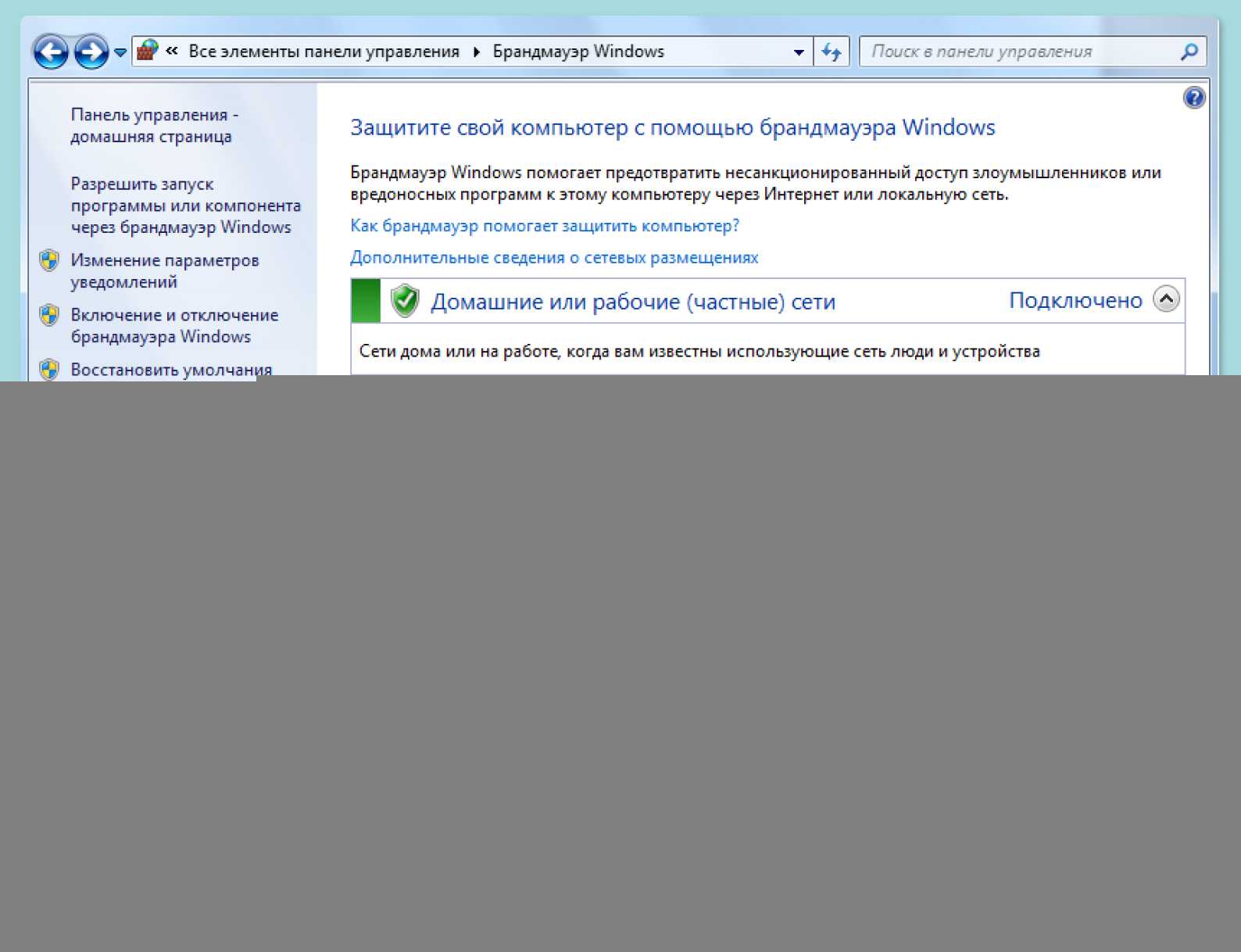Open 'Изменение параметров уведомлений' link

[165, 270]
